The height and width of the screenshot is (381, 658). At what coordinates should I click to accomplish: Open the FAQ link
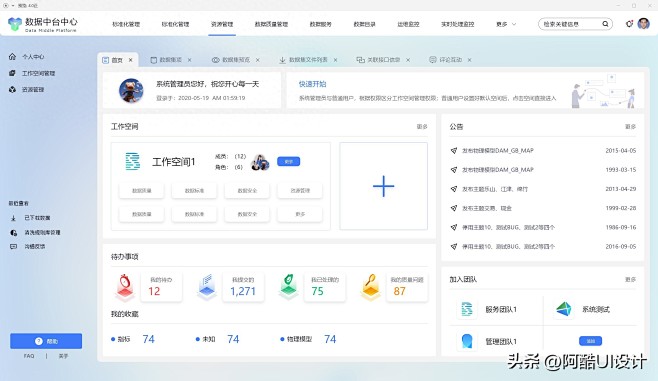(29, 356)
